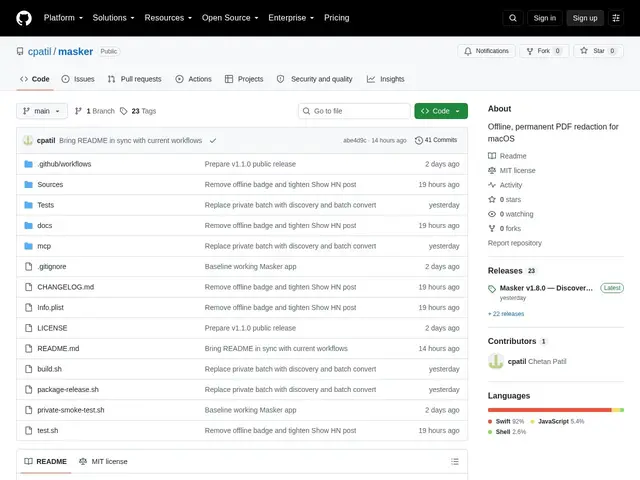
Task: Click the build.sh file icon
Action: tap(28, 369)
